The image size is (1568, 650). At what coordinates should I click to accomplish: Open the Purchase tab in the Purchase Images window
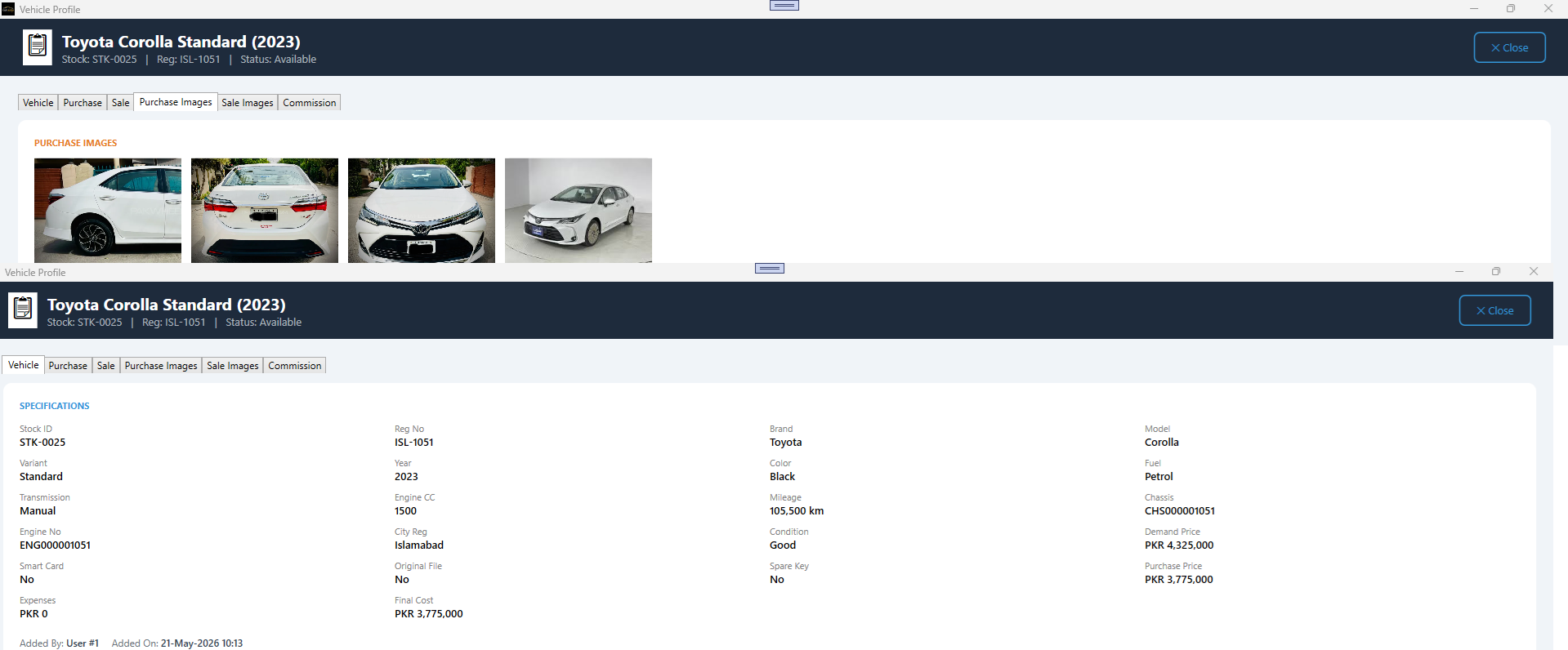83,103
